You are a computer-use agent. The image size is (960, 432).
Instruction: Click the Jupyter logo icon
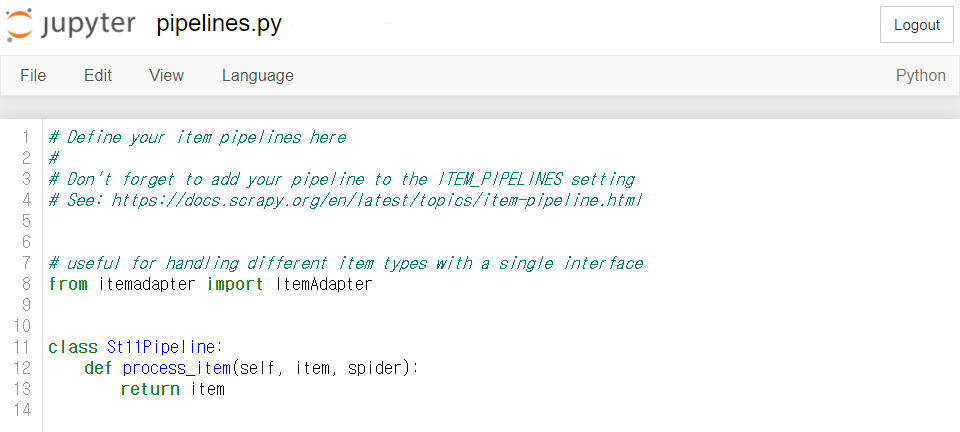pyautogui.click(x=22, y=24)
